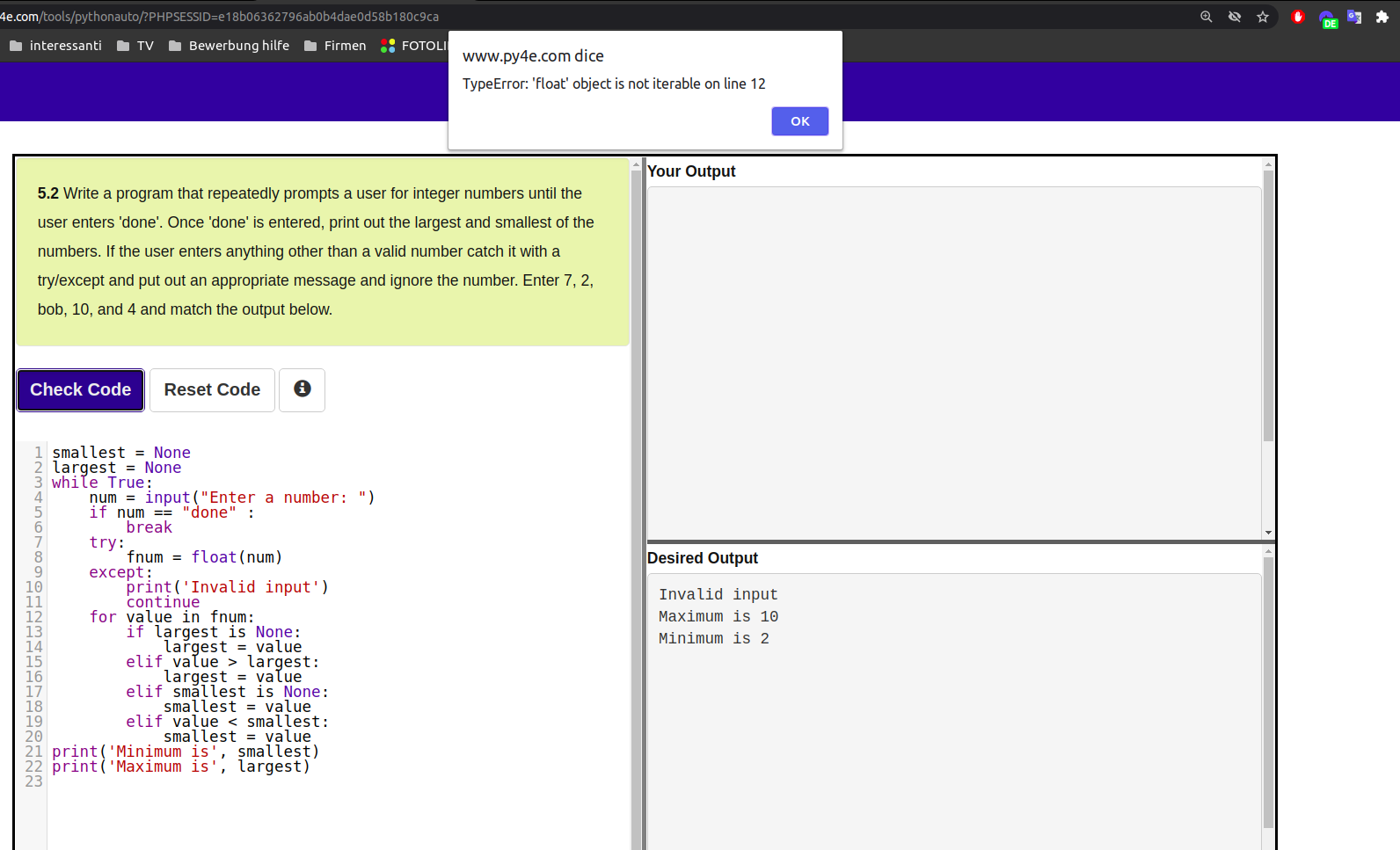Click code line "print('Invalid input')"
1400x850 pixels.
(227, 587)
